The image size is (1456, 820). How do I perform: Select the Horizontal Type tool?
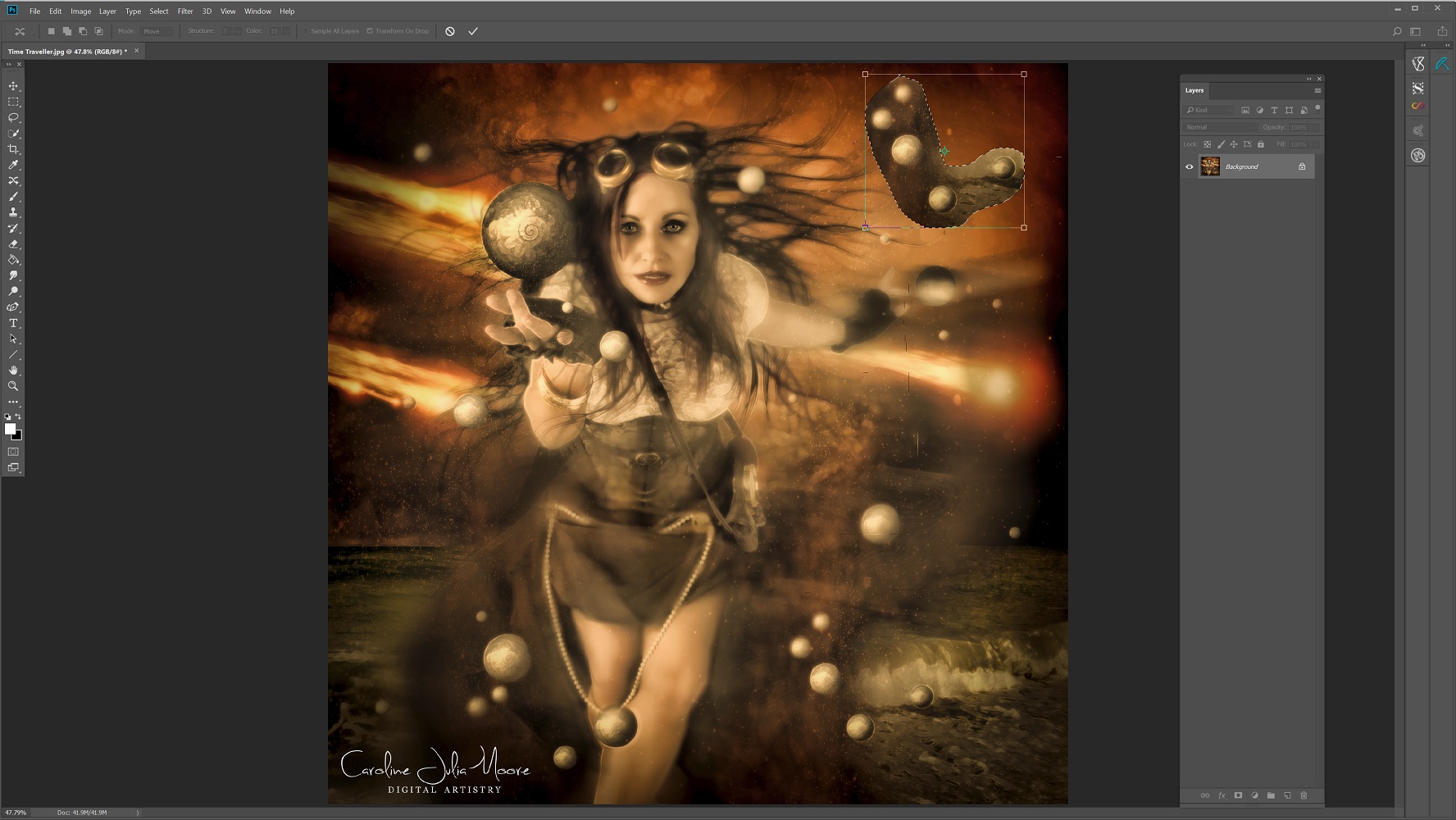click(13, 323)
